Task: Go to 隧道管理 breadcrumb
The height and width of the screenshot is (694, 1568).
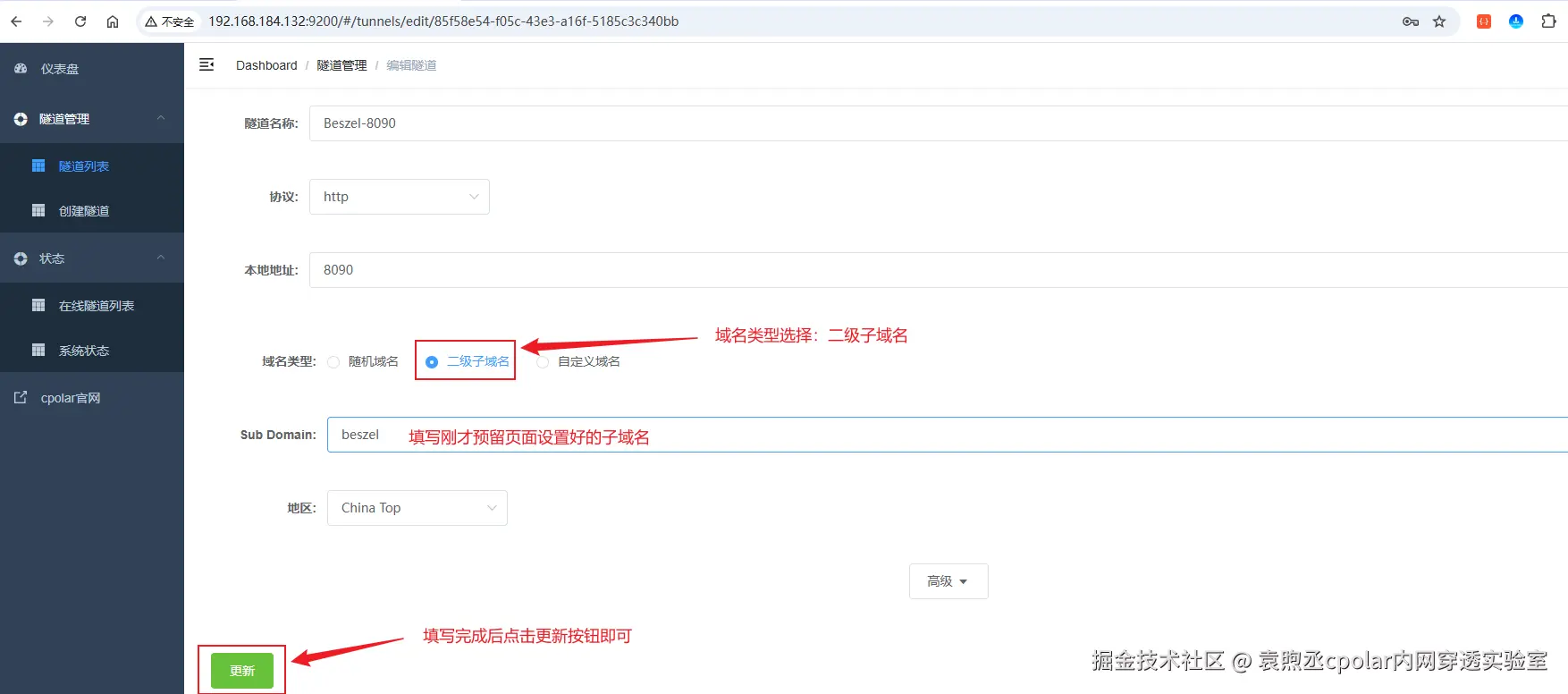Action: point(341,65)
